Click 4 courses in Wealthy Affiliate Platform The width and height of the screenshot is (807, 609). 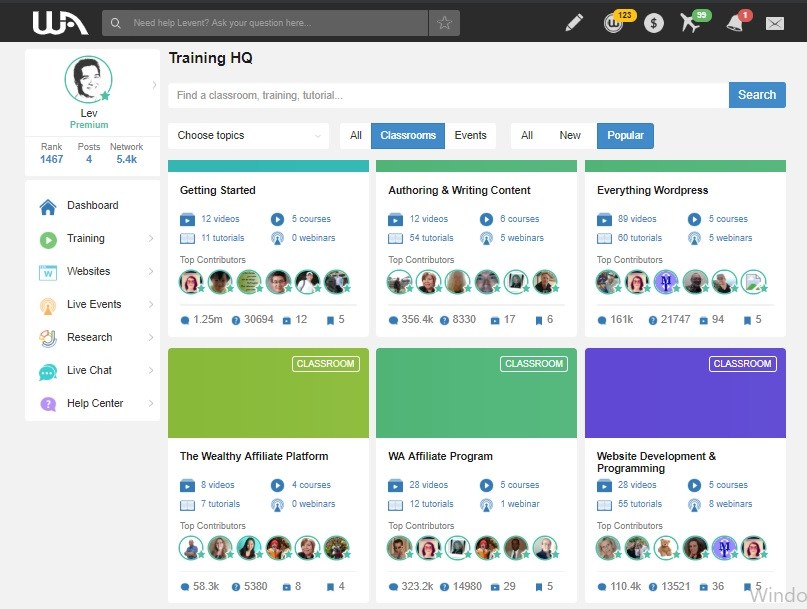(311, 485)
